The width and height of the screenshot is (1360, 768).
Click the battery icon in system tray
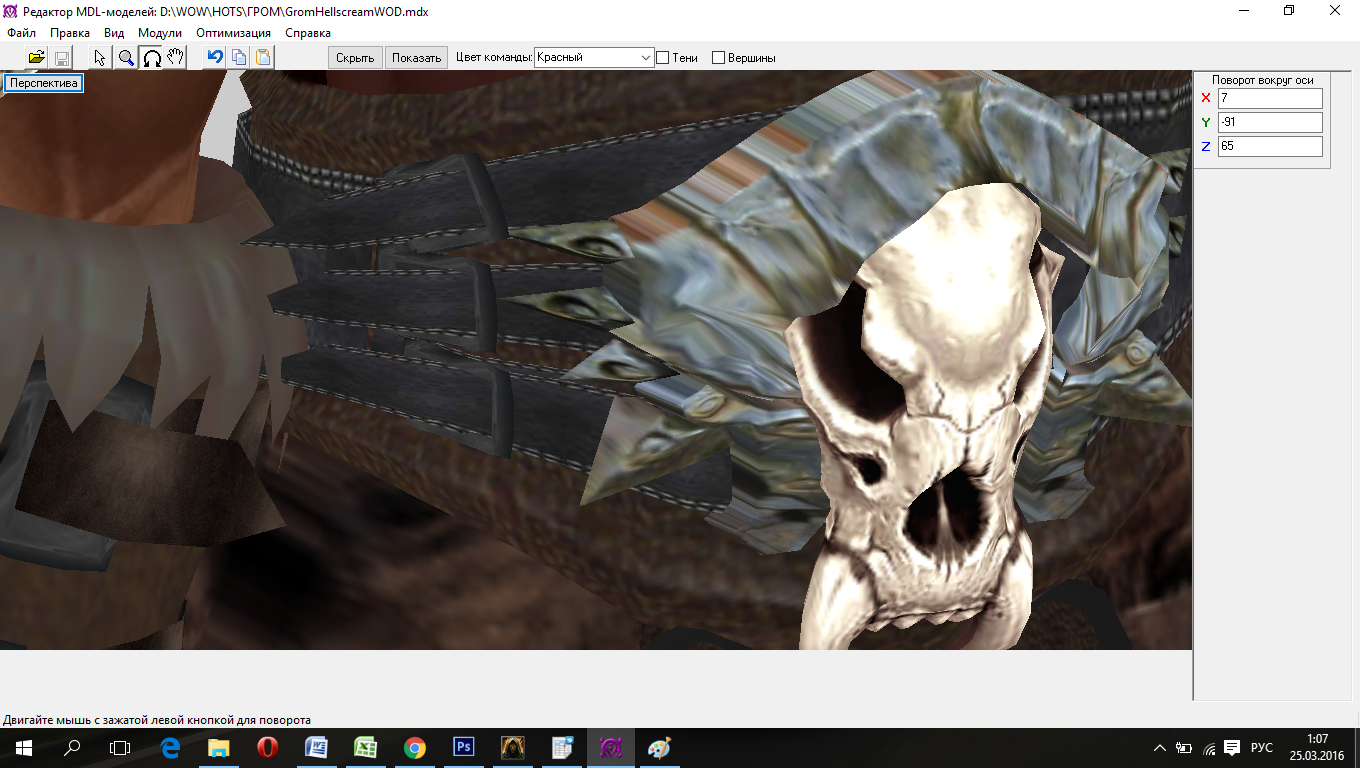tap(1184, 748)
